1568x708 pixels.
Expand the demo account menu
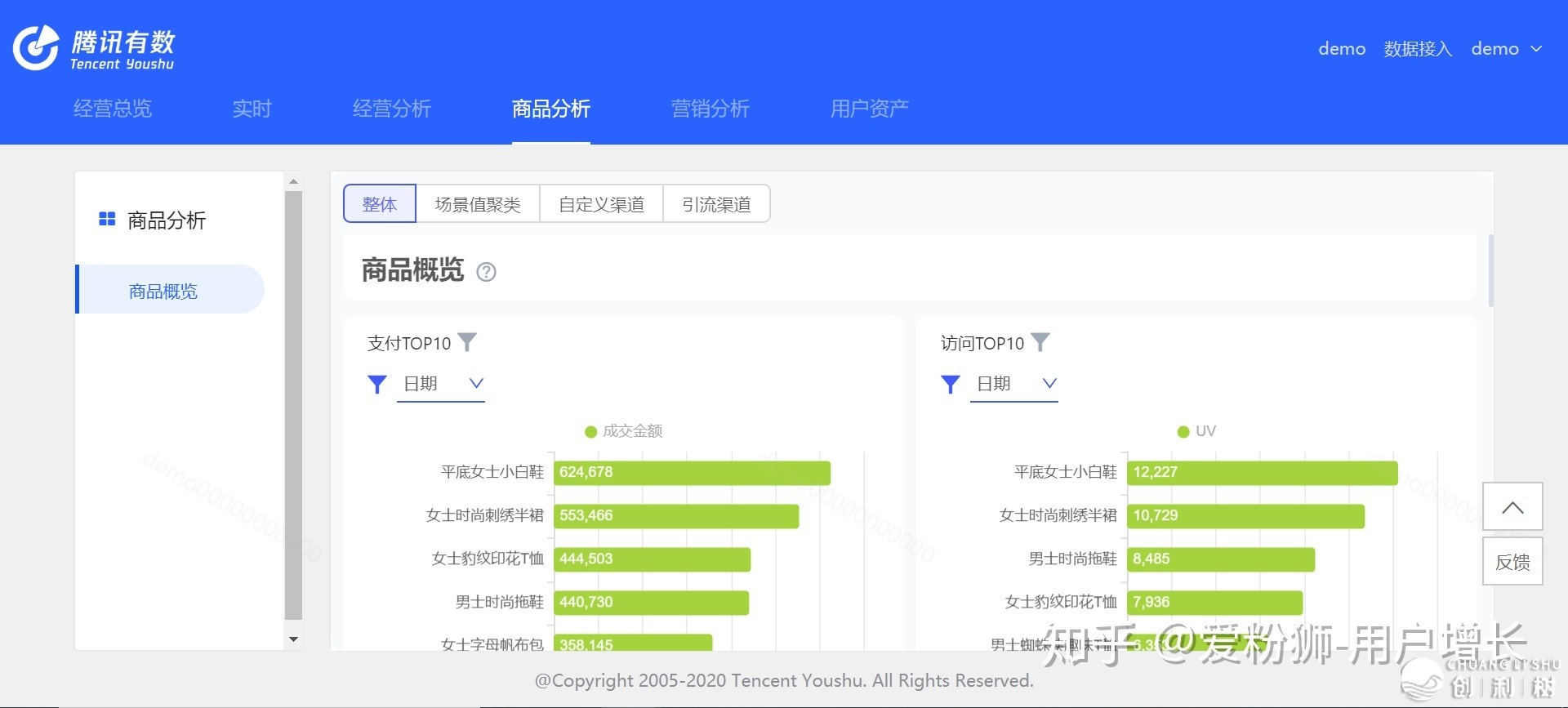[1506, 49]
